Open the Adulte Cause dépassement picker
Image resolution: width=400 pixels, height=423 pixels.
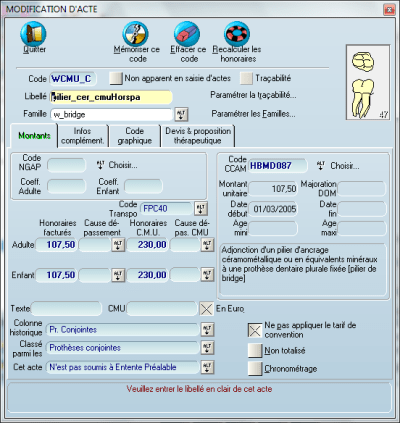click(118, 245)
